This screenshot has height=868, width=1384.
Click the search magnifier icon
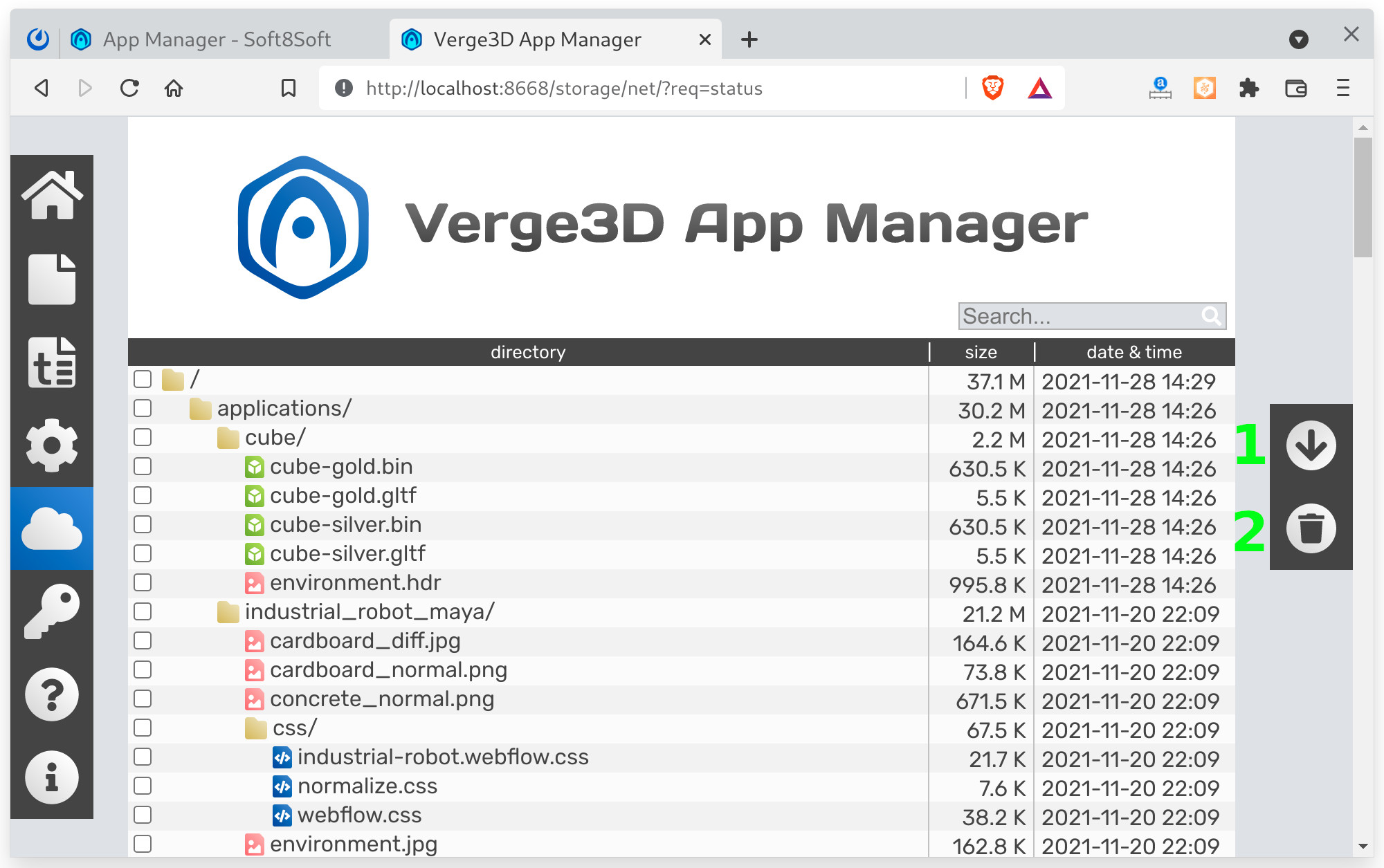[x=1211, y=316]
